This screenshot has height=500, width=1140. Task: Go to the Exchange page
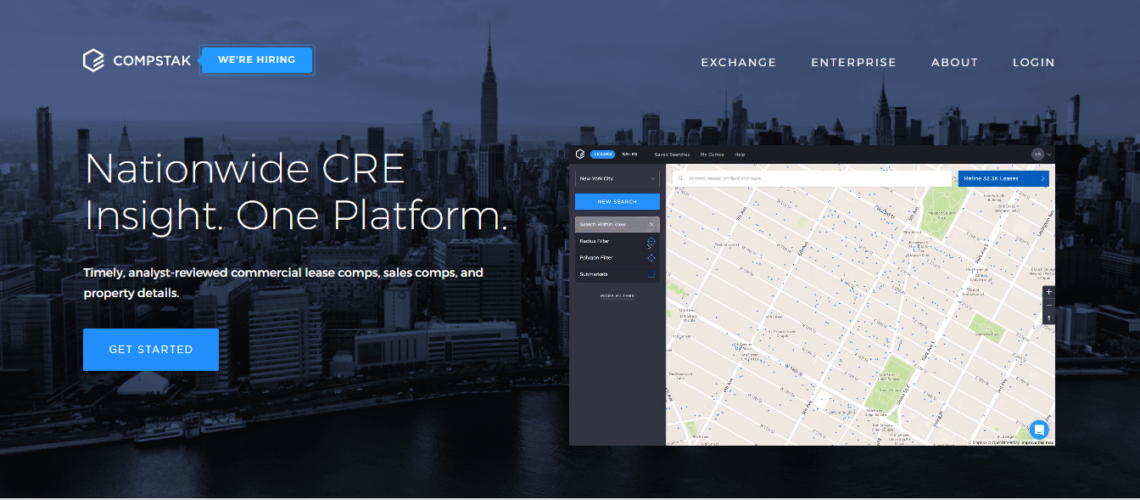738,62
